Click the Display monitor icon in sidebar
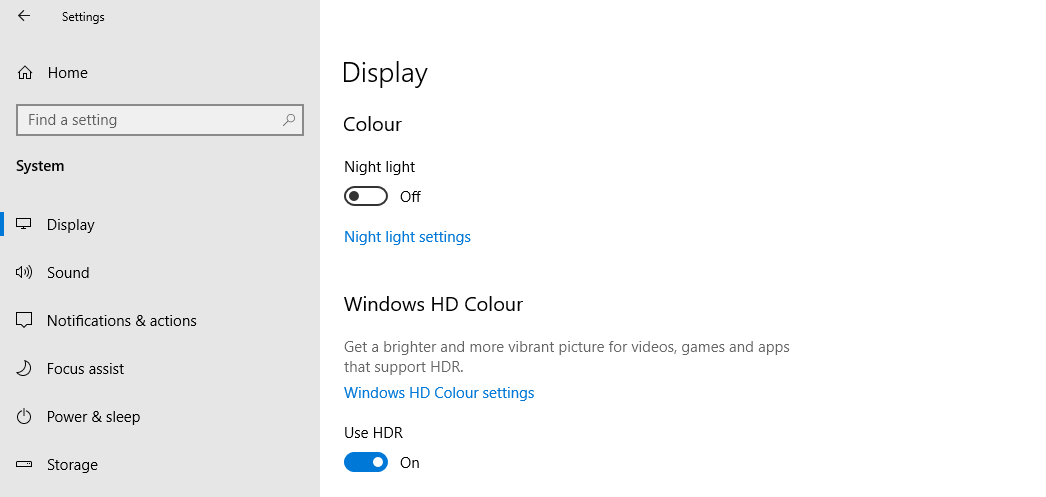 pyautogui.click(x=25, y=225)
